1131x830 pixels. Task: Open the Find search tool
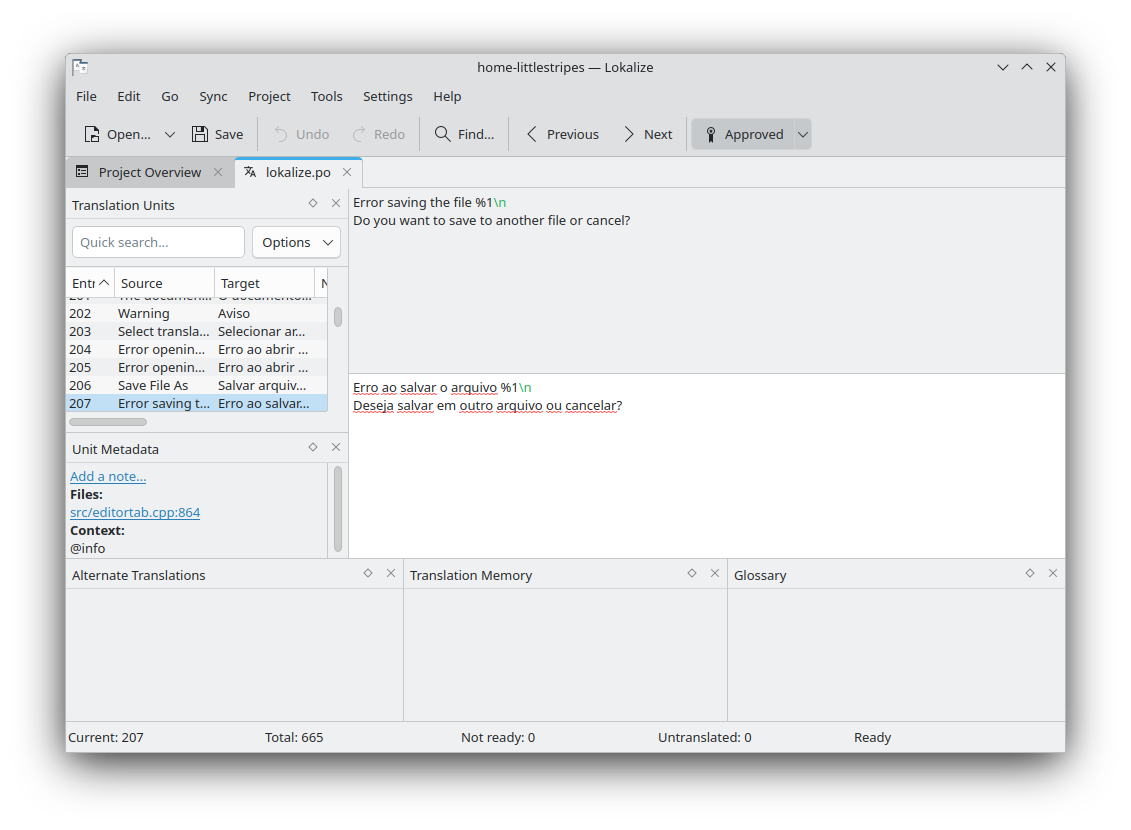[x=464, y=134]
